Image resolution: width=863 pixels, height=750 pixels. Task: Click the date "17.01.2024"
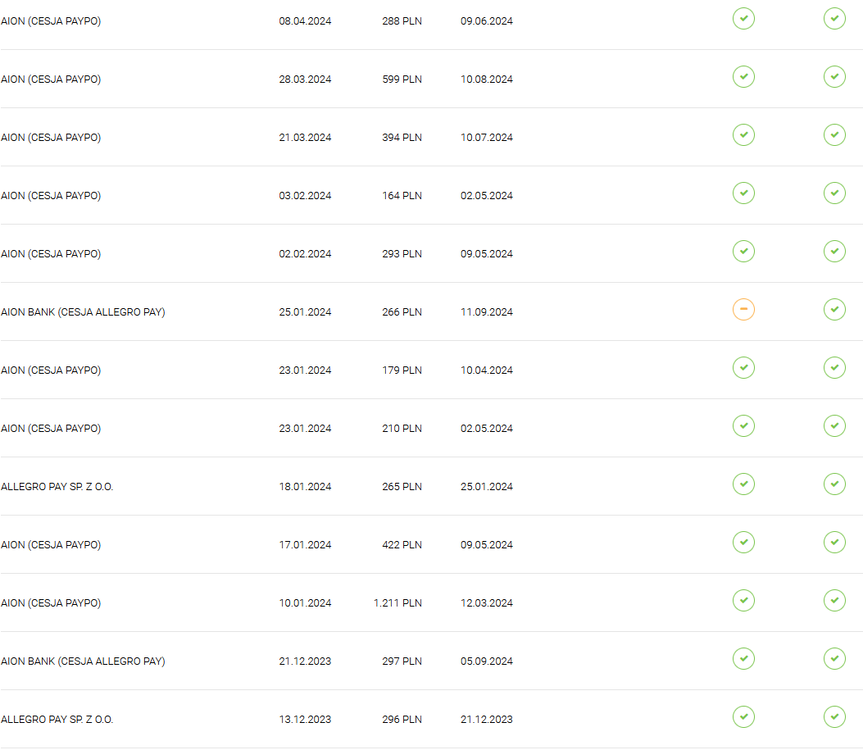[305, 545]
